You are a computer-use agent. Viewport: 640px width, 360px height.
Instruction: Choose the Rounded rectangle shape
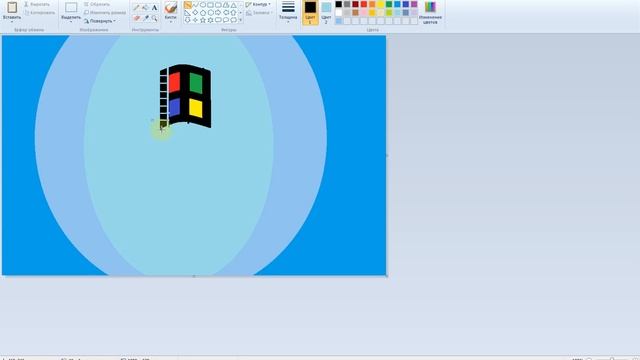point(218,5)
